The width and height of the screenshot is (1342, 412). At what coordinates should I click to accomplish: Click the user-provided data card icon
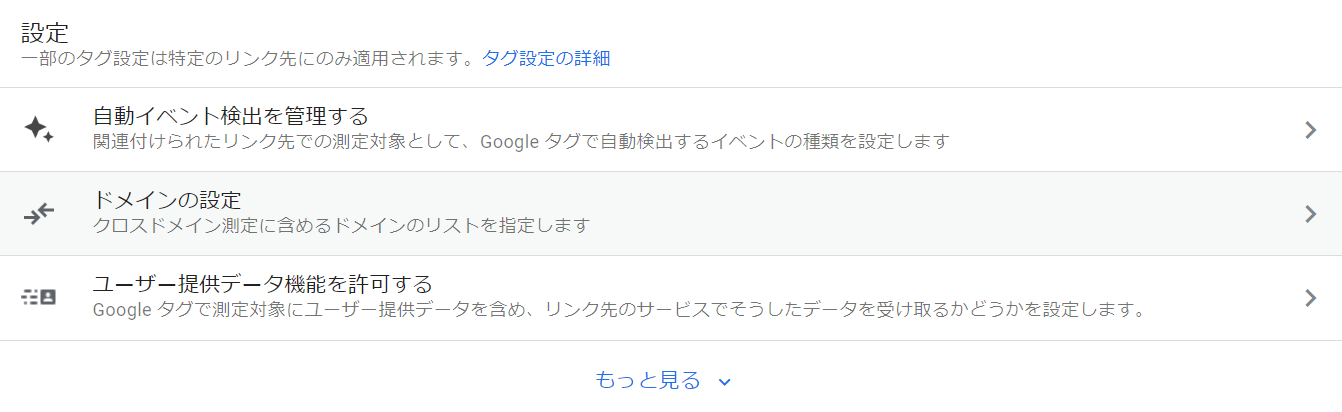click(38, 297)
